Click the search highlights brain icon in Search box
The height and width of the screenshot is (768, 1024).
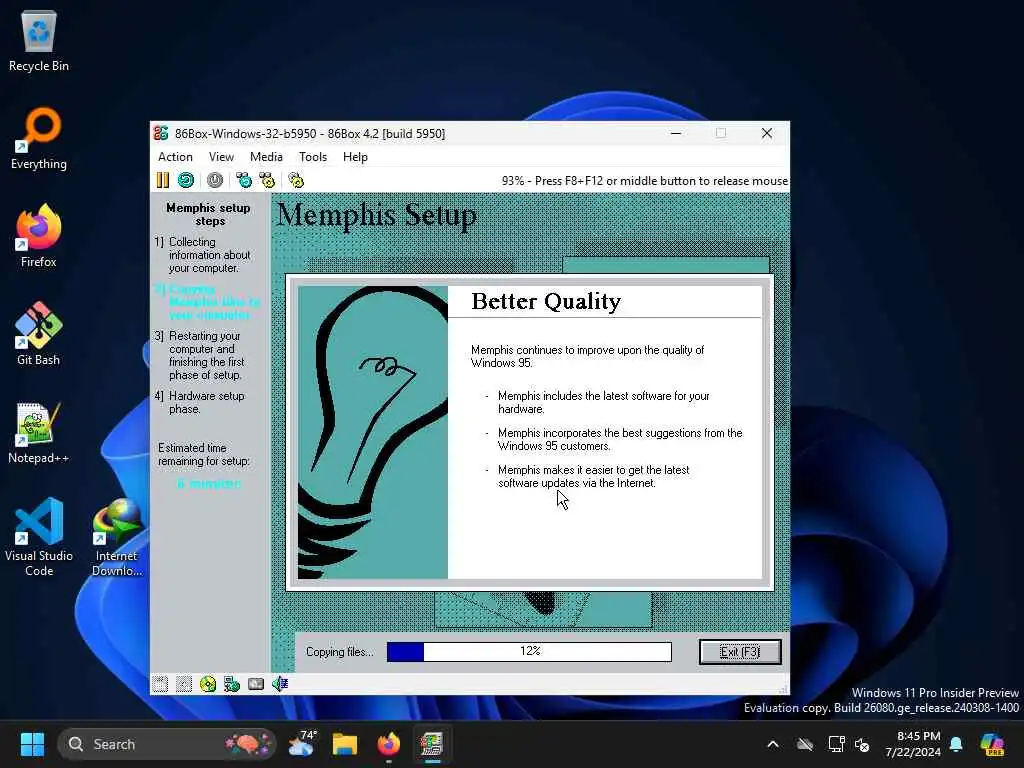coord(248,744)
